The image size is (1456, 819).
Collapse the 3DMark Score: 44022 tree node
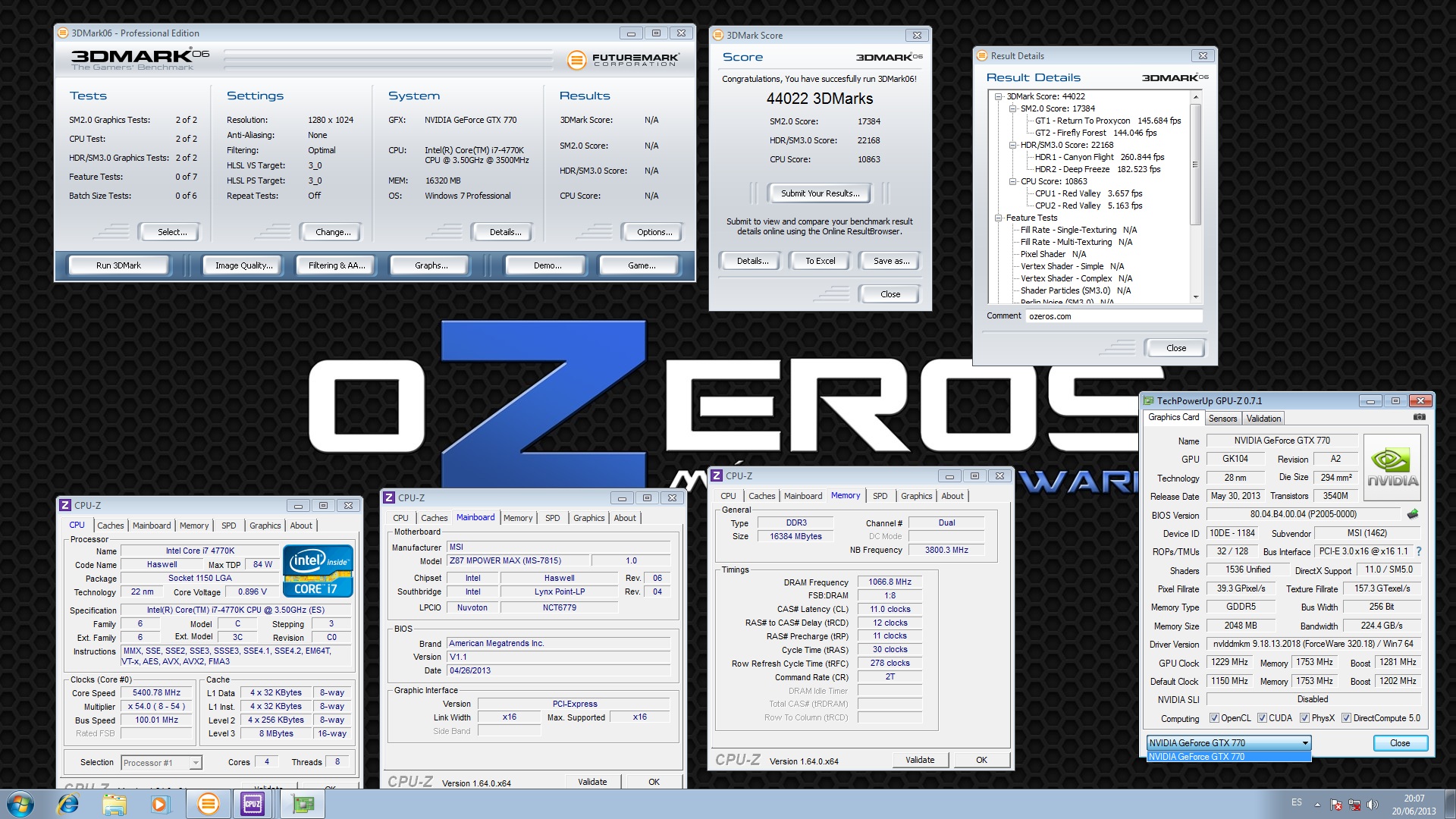(x=998, y=96)
